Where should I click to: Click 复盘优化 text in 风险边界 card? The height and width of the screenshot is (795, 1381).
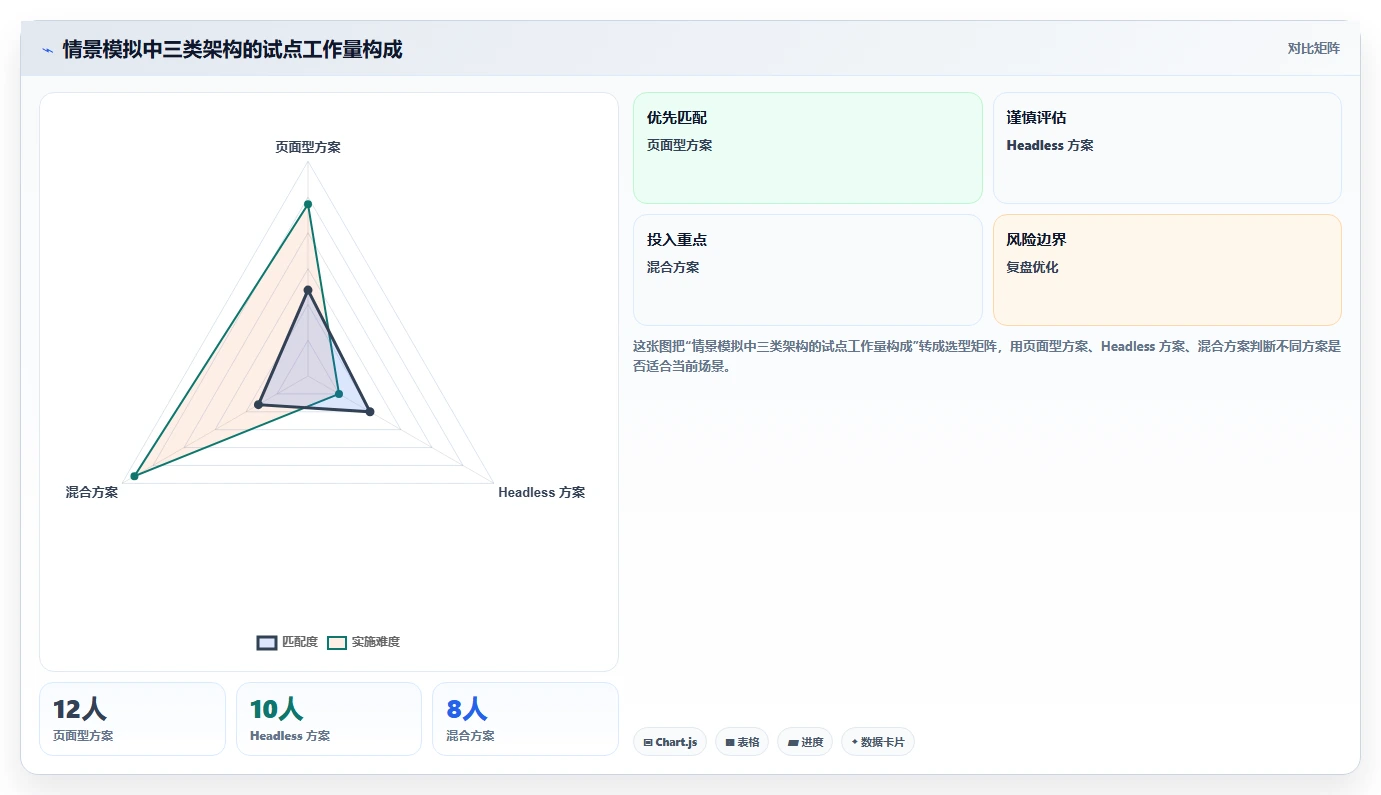click(x=1032, y=267)
